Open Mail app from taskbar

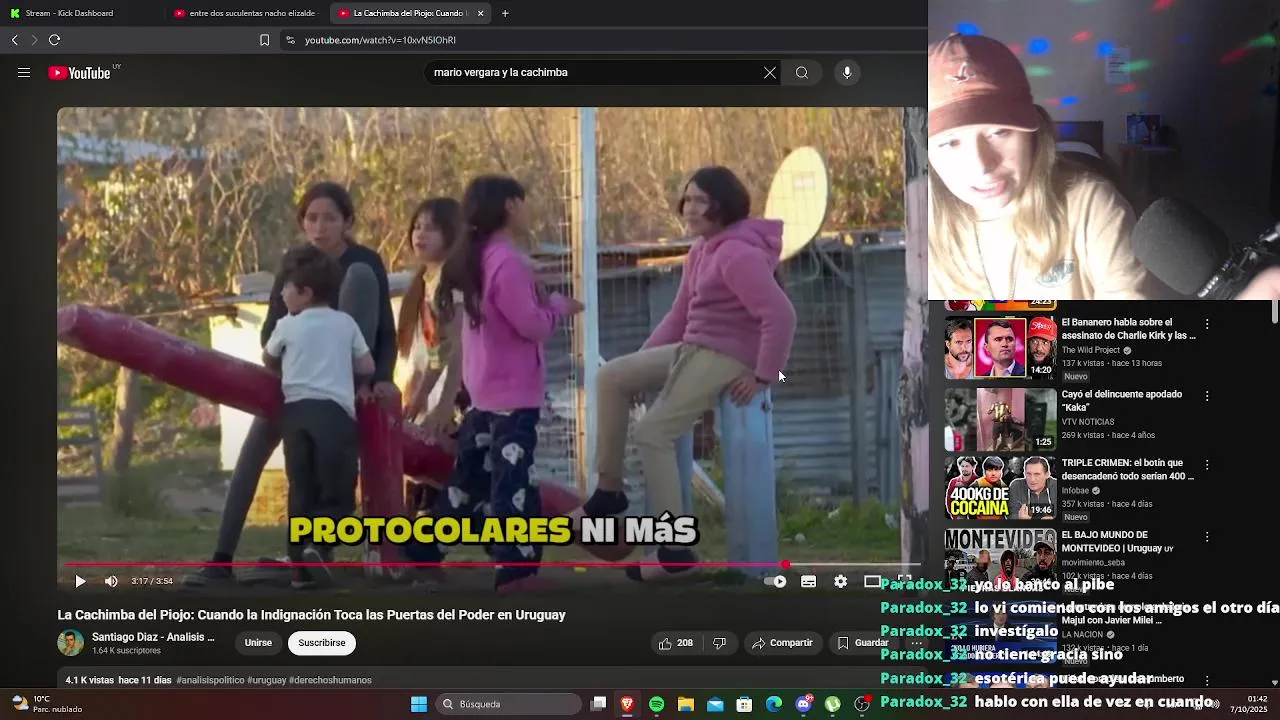715,704
